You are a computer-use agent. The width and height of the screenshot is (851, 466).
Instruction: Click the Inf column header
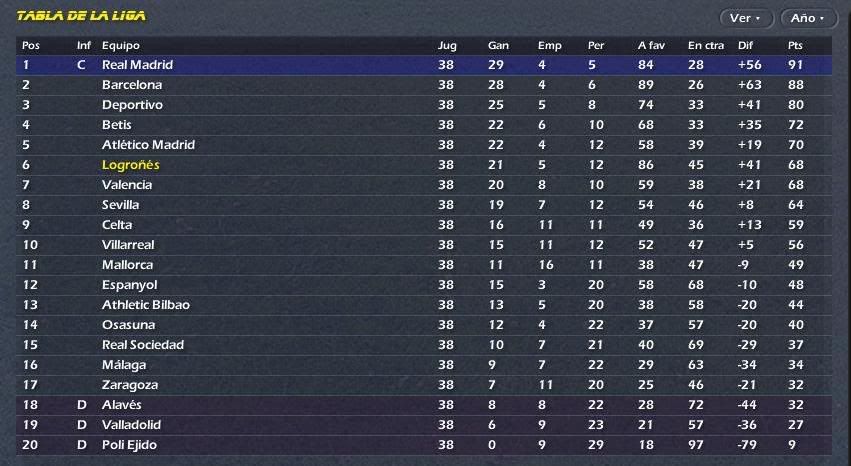pyautogui.click(x=84, y=46)
